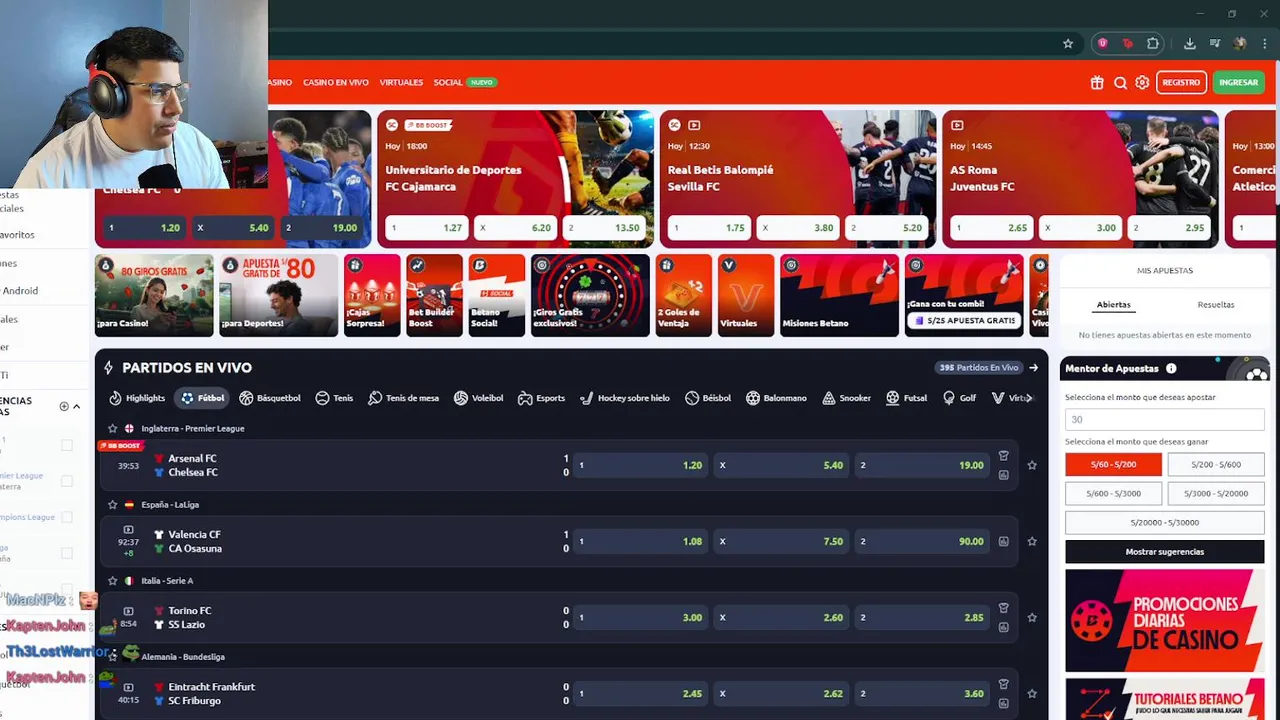
Task: Favorite the Valencia CF vs CA Osasuna match
Action: (x=1032, y=541)
